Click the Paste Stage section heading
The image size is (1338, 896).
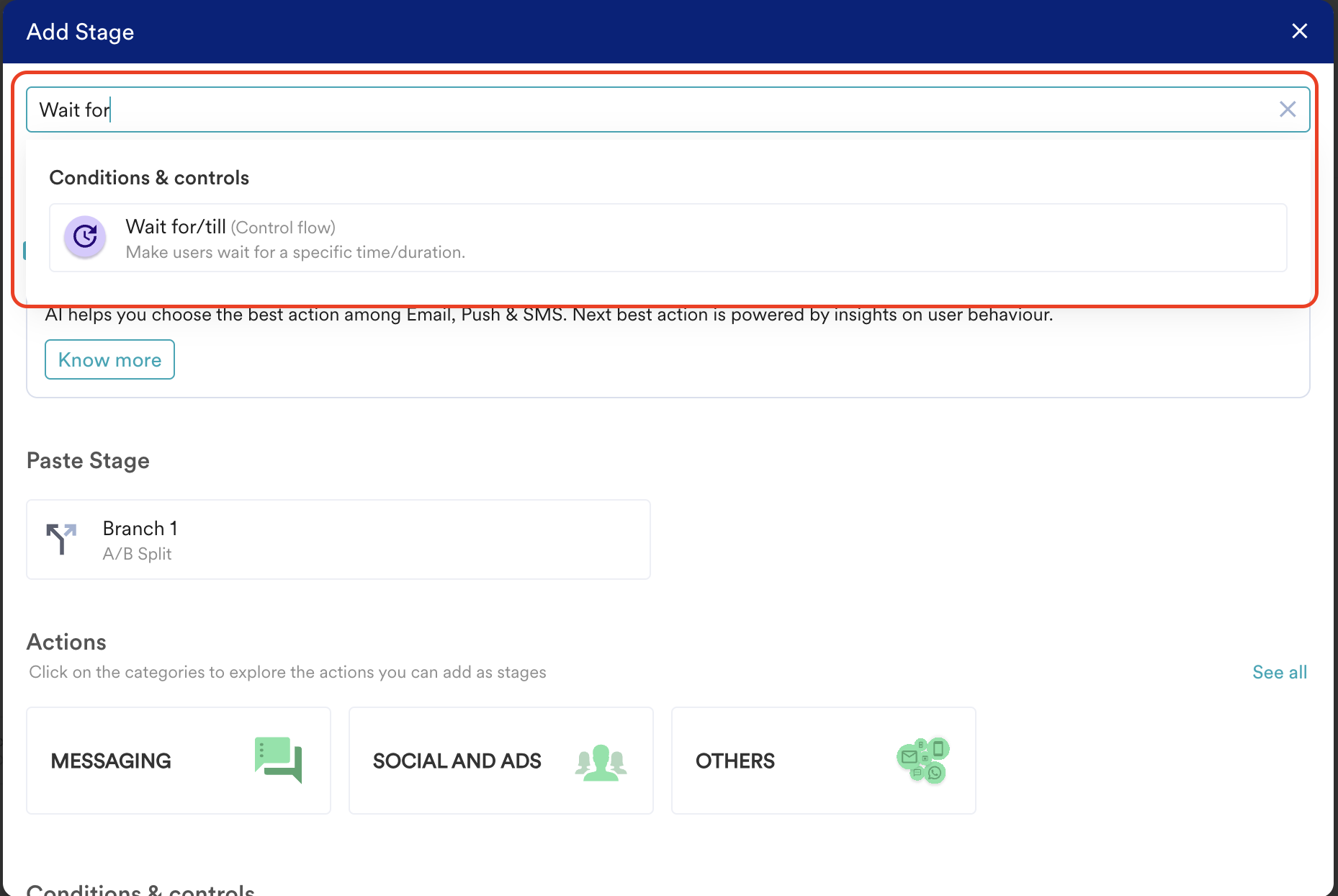88,461
